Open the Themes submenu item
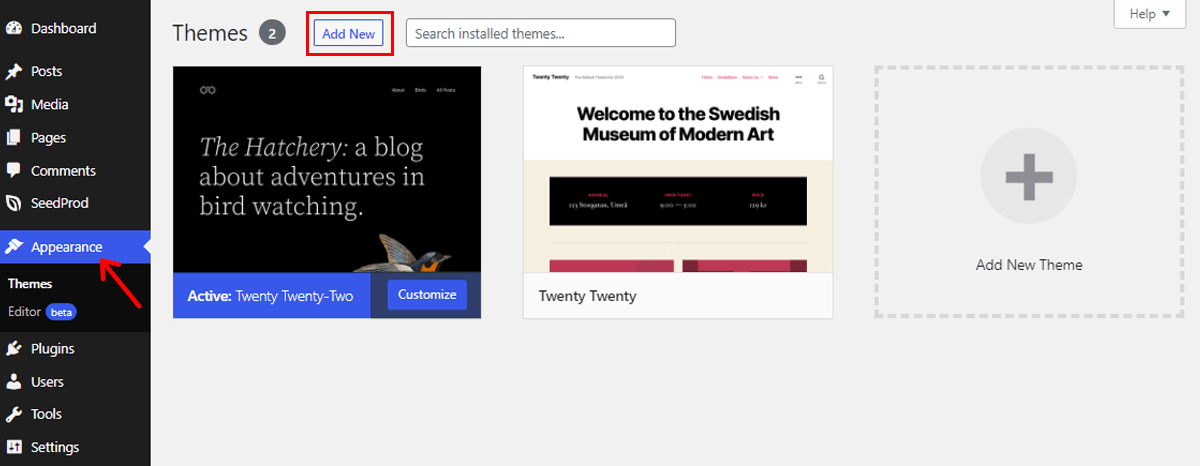This screenshot has width=1200, height=466. [x=30, y=284]
